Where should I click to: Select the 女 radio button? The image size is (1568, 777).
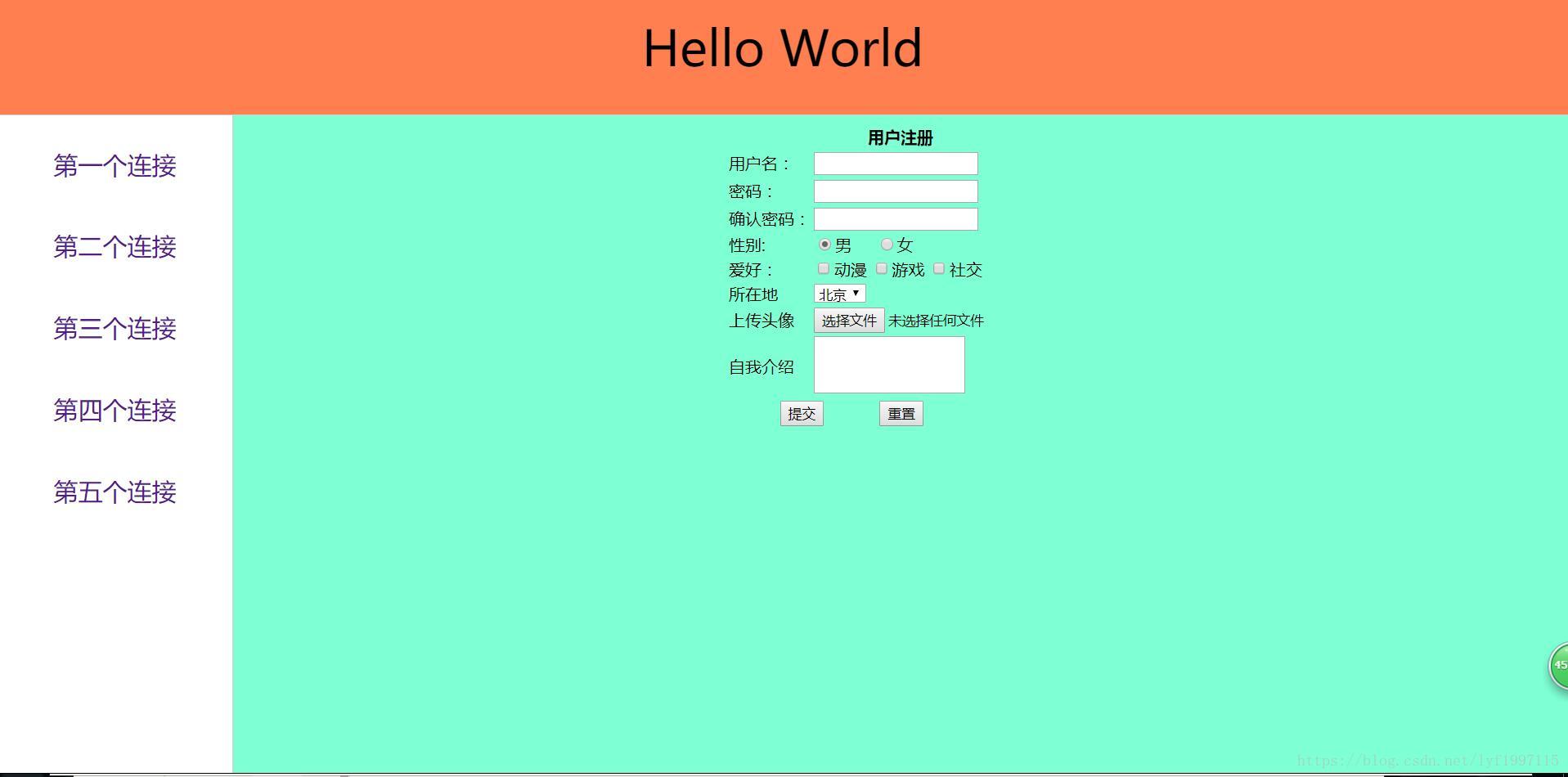click(x=887, y=244)
